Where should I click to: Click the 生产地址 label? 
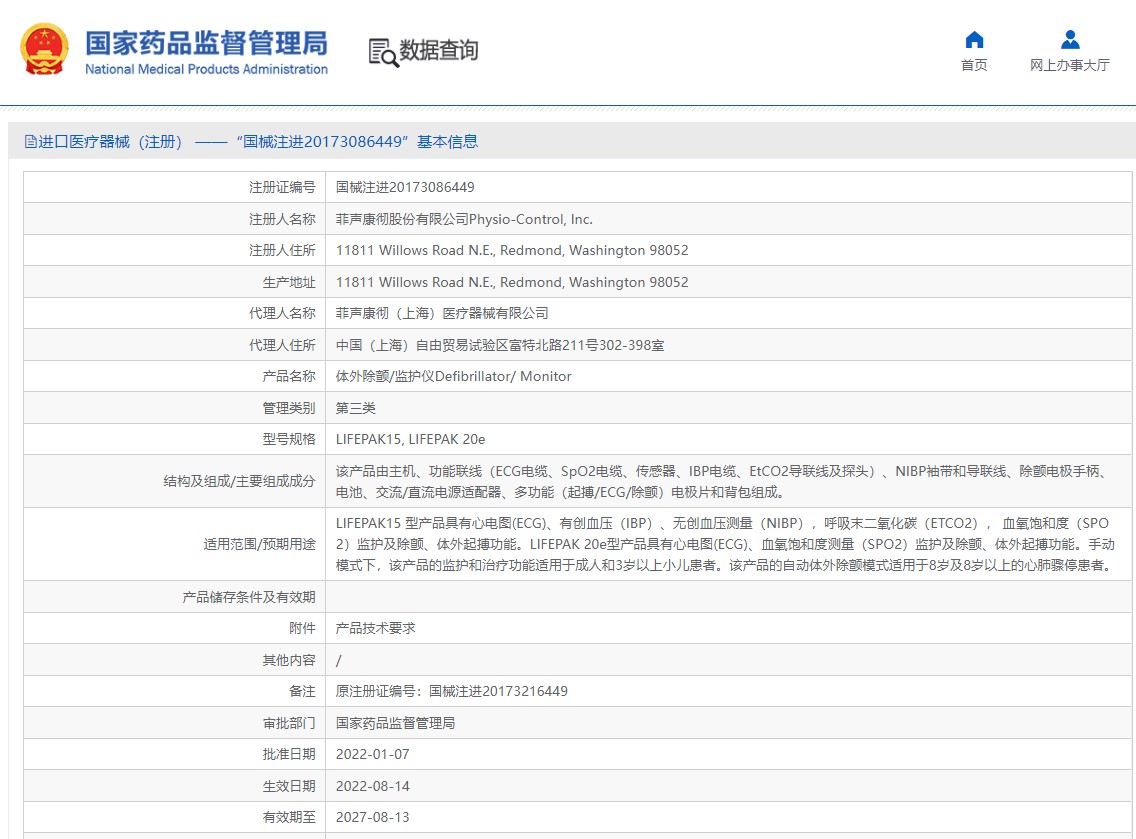coord(289,282)
